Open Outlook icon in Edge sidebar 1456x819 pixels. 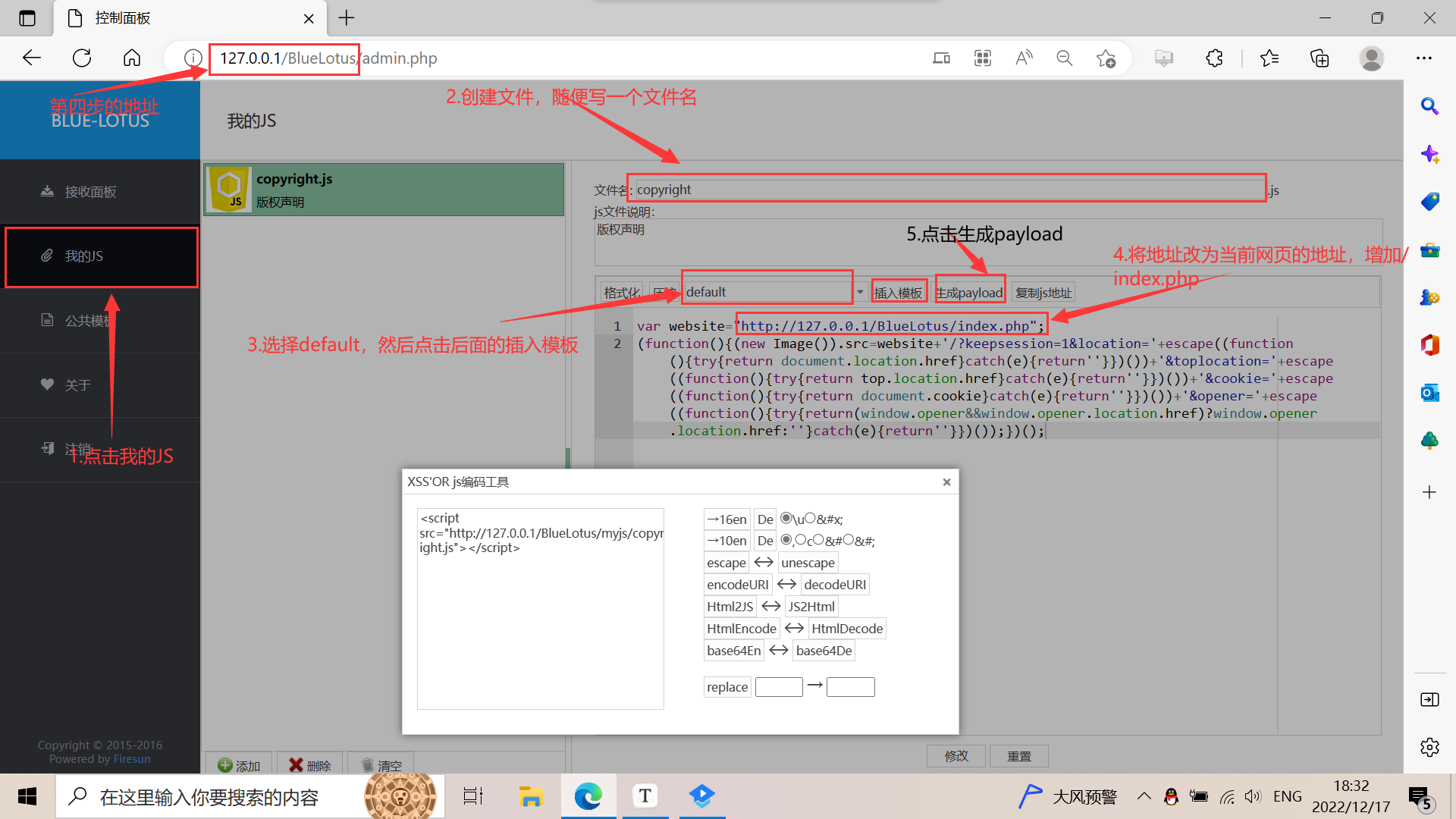(x=1429, y=393)
